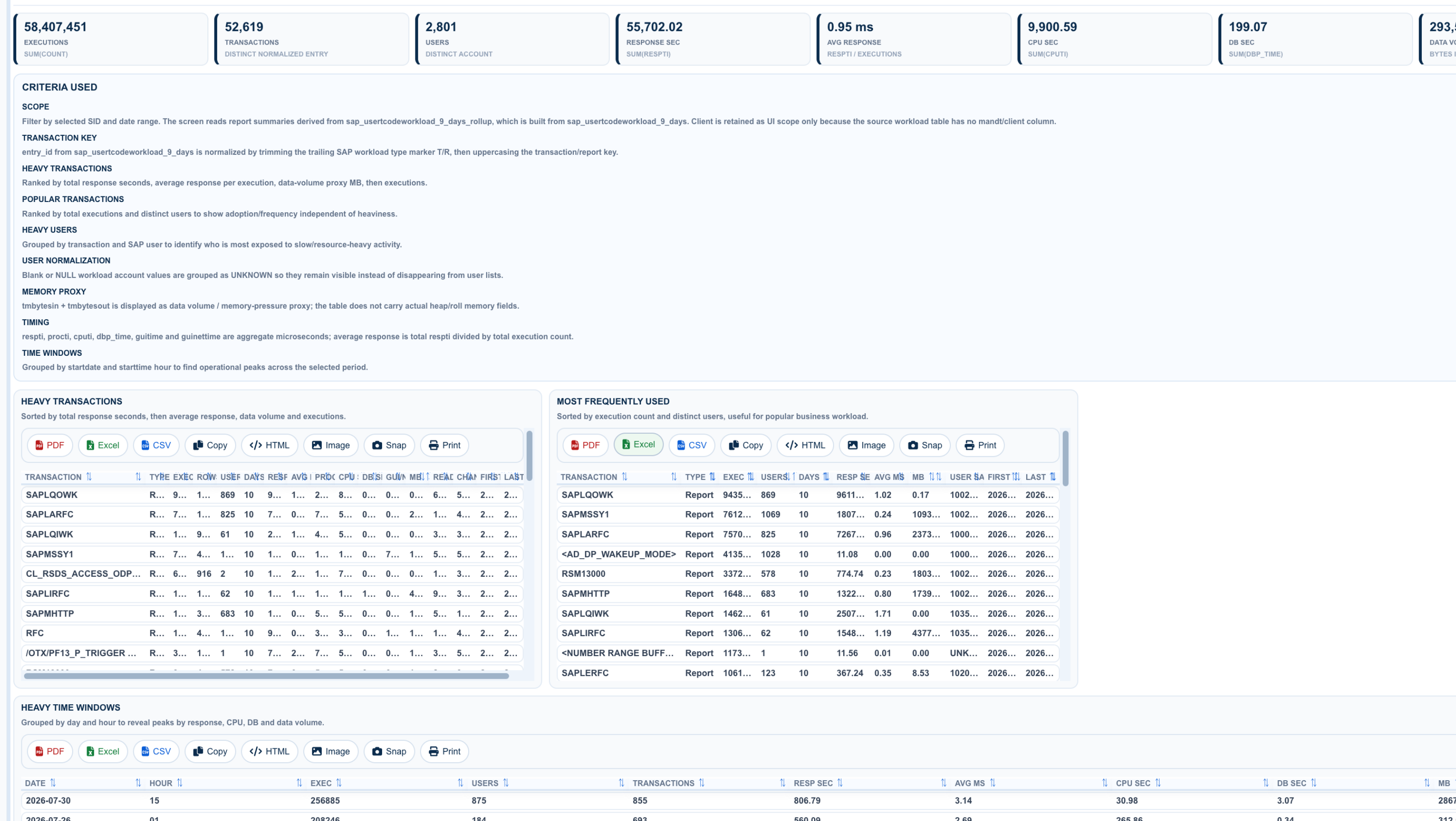Sort Heavy Time Windows by DATE column

pos(83,783)
